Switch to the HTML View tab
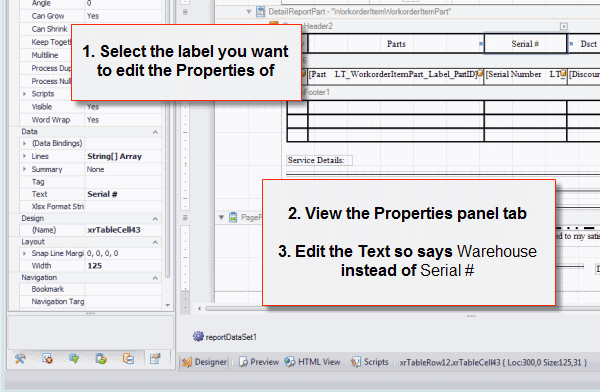 (x=313, y=362)
